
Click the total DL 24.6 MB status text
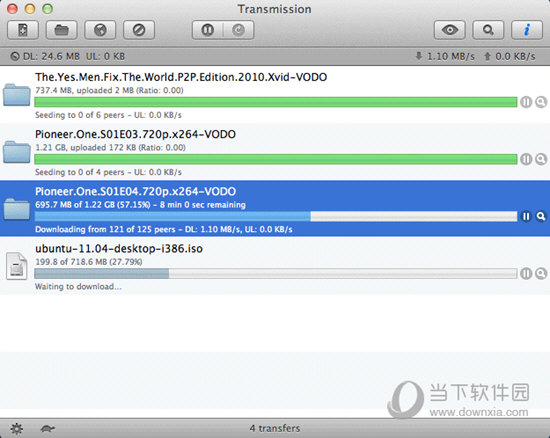(51, 56)
